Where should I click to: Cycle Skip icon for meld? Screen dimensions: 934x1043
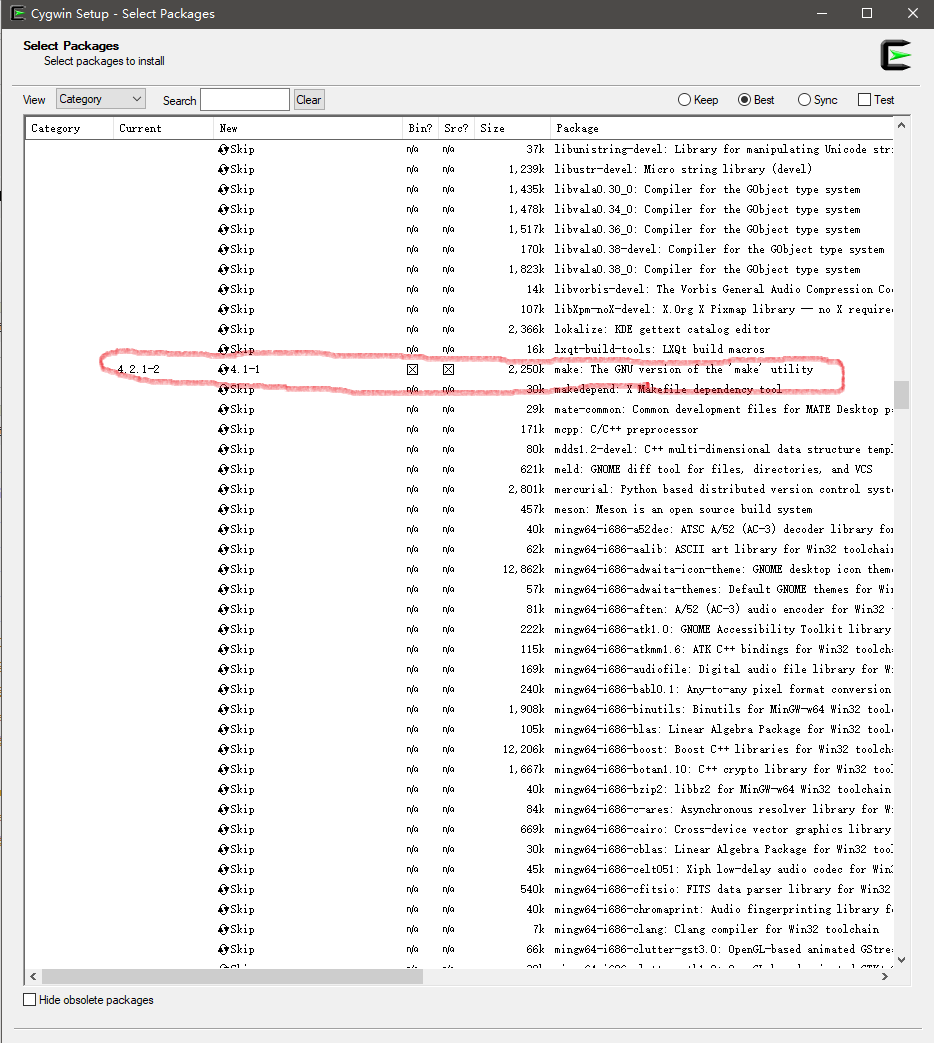point(224,469)
